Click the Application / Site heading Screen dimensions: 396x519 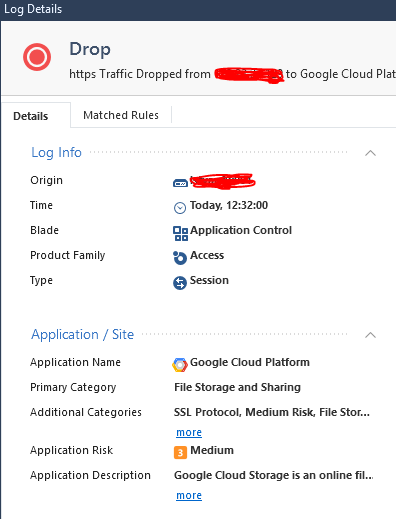[82, 334]
